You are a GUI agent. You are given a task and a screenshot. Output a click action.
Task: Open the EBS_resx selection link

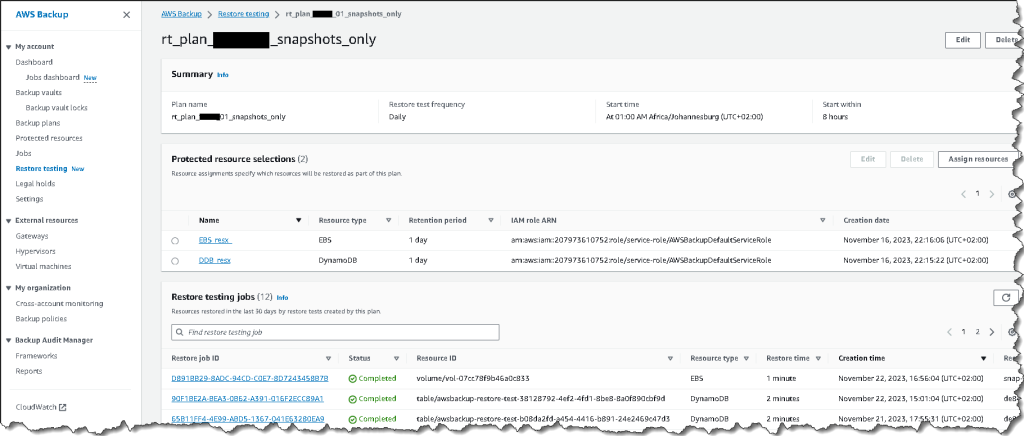(x=216, y=241)
